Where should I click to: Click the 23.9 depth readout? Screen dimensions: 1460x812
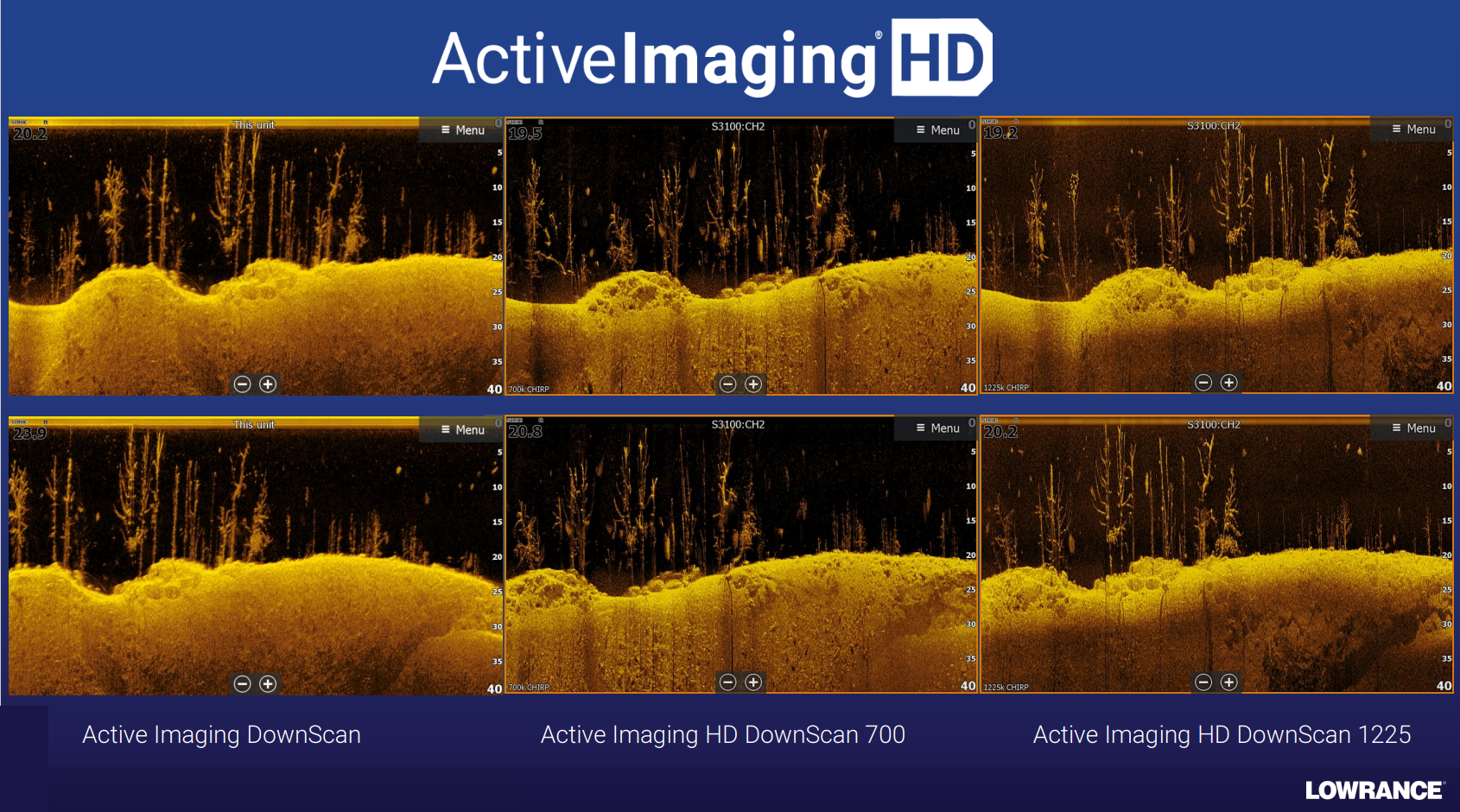(29, 433)
